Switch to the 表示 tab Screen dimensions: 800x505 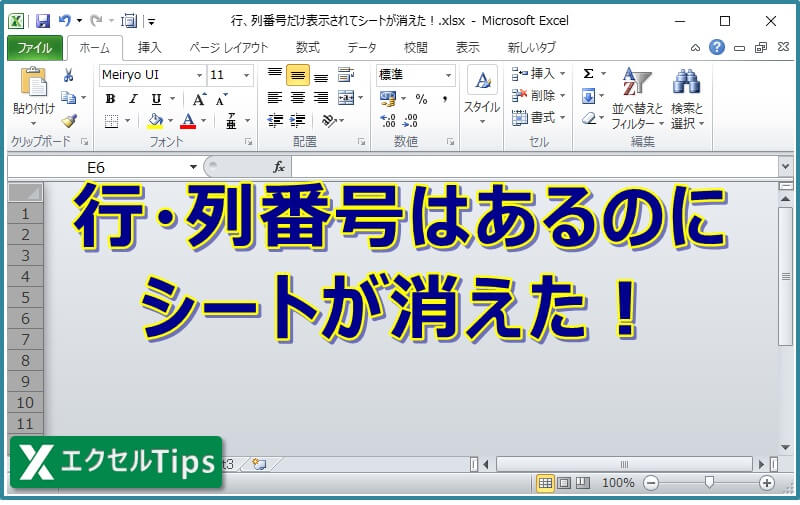[467, 48]
